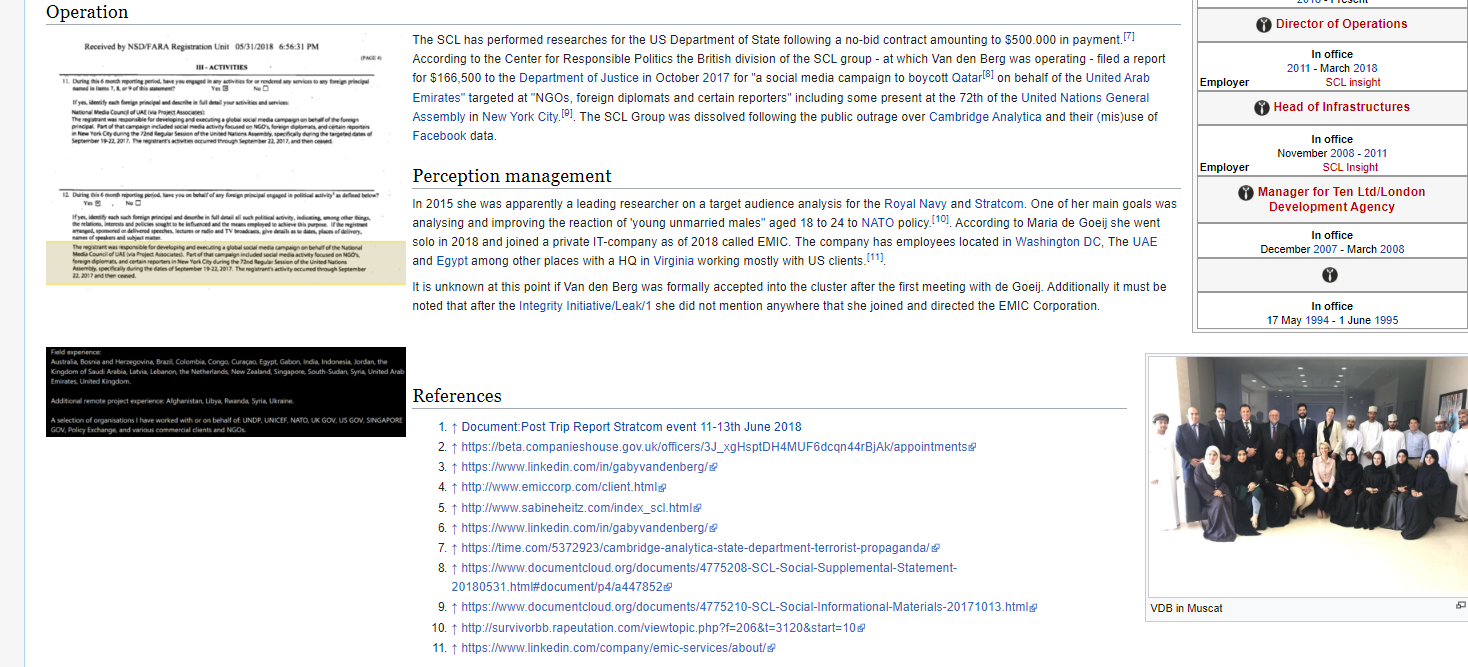The width and height of the screenshot is (1468, 667).
Task: Open the Cambridge Analytica link
Action: 984,117
